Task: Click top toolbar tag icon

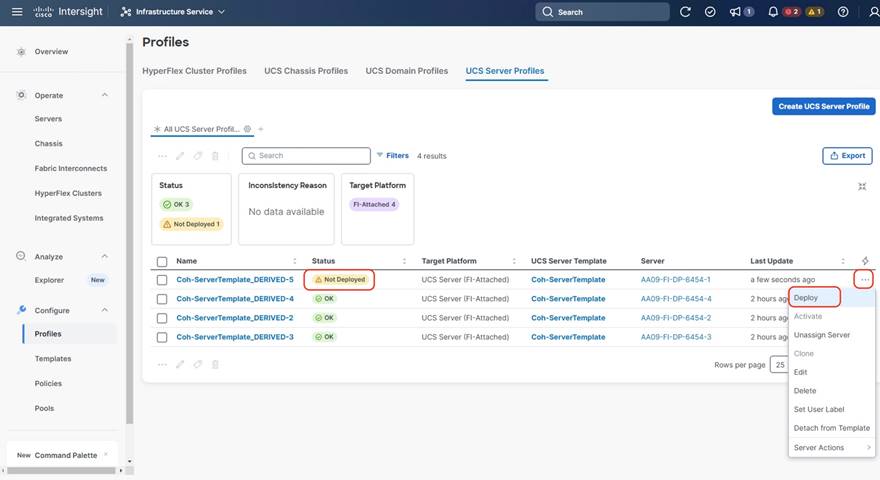Action: pyautogui.click(x=198, y=156)
